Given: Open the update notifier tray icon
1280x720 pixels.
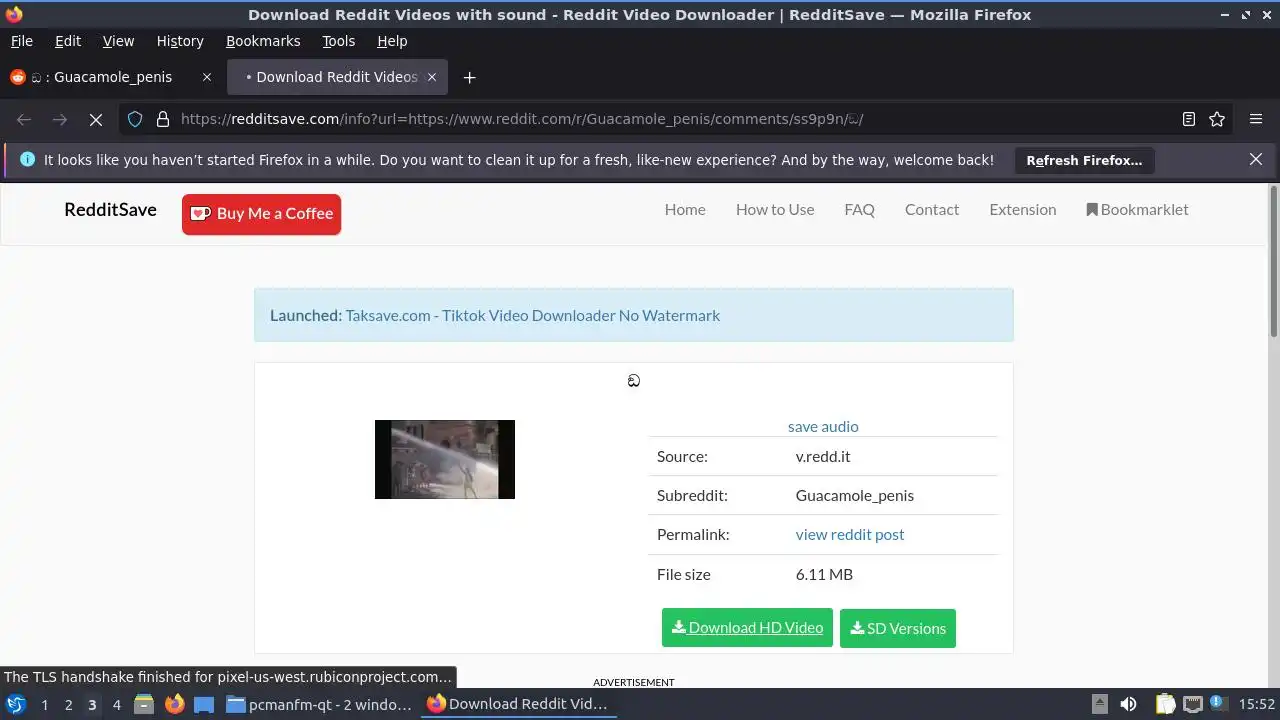Looking at the screenshot, I should pyautogui.click(x=1218, y=704).
